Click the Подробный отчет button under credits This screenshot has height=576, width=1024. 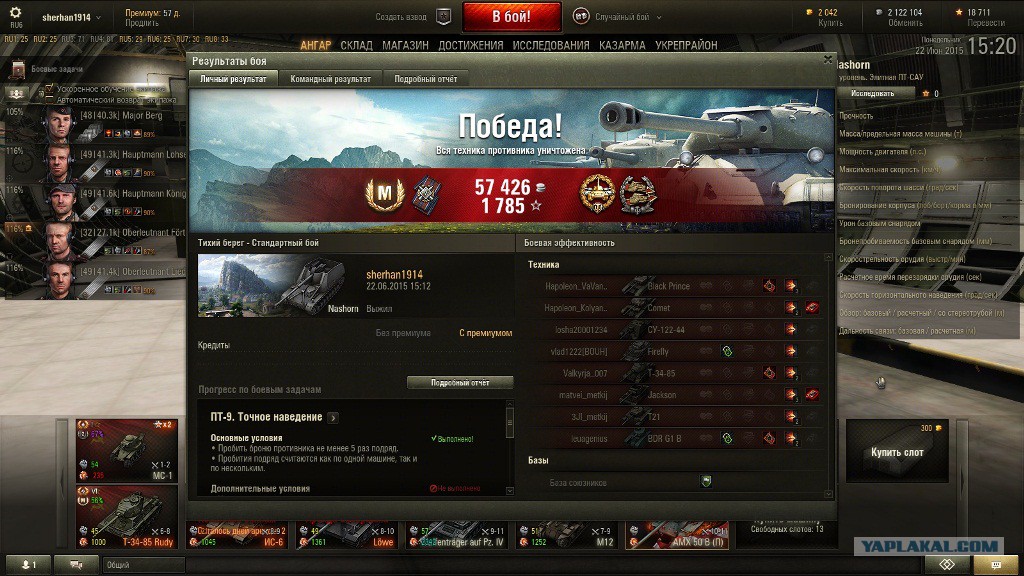460,383
